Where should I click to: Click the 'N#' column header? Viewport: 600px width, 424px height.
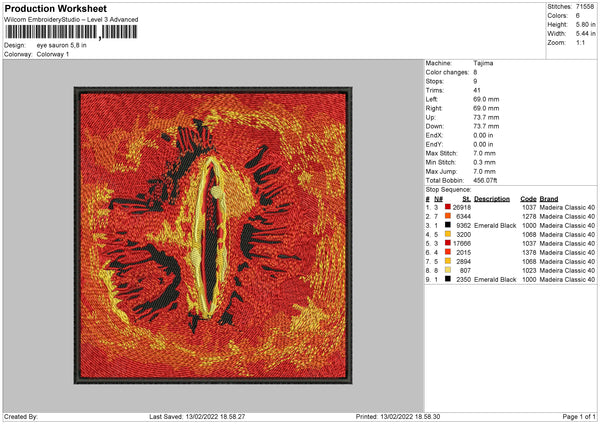438,199
